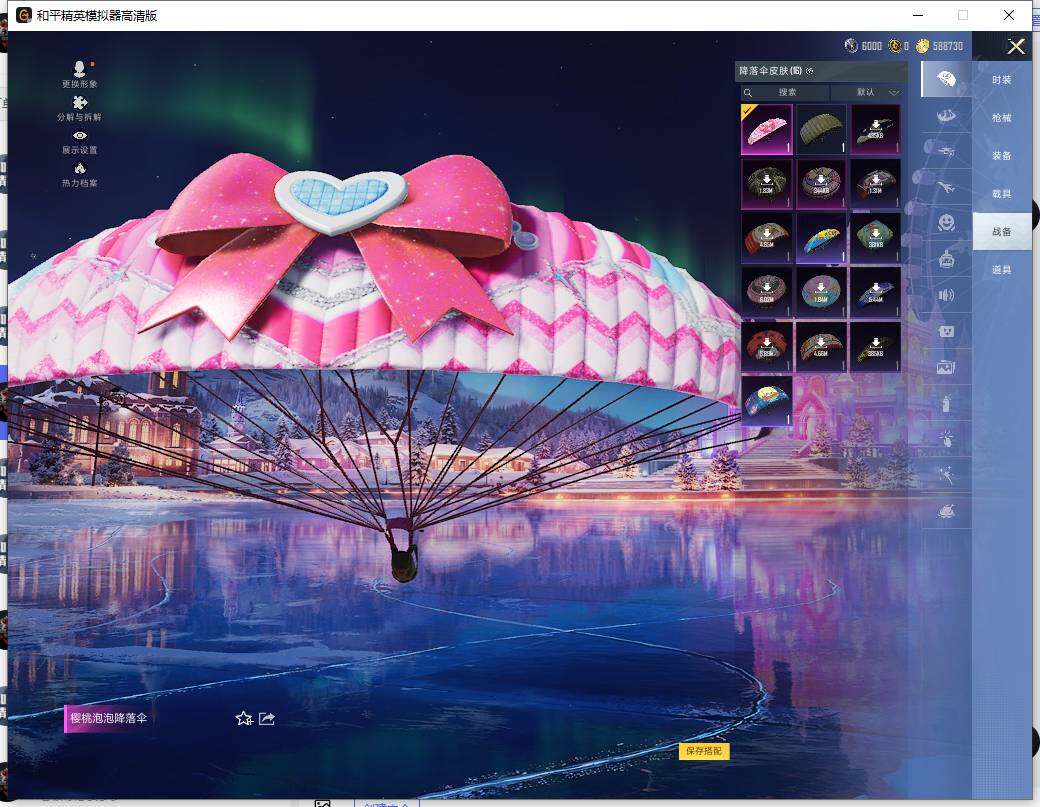Click the info icon beside 降落伞皮肤
1040x807 pixels.
pyautogui.click(x=810, y=71)
